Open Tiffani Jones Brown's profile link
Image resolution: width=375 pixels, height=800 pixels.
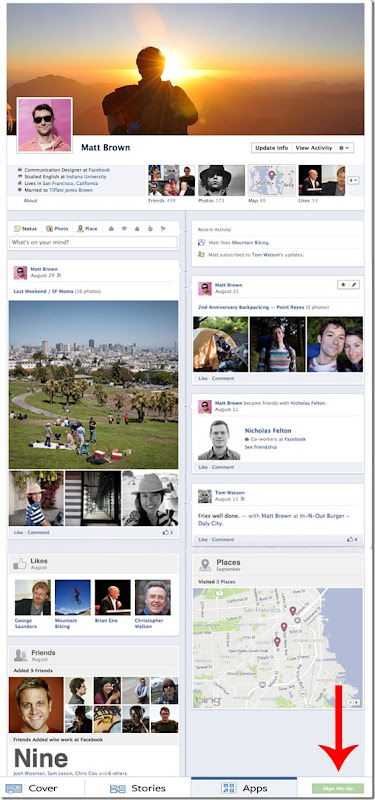click(70, 190)
